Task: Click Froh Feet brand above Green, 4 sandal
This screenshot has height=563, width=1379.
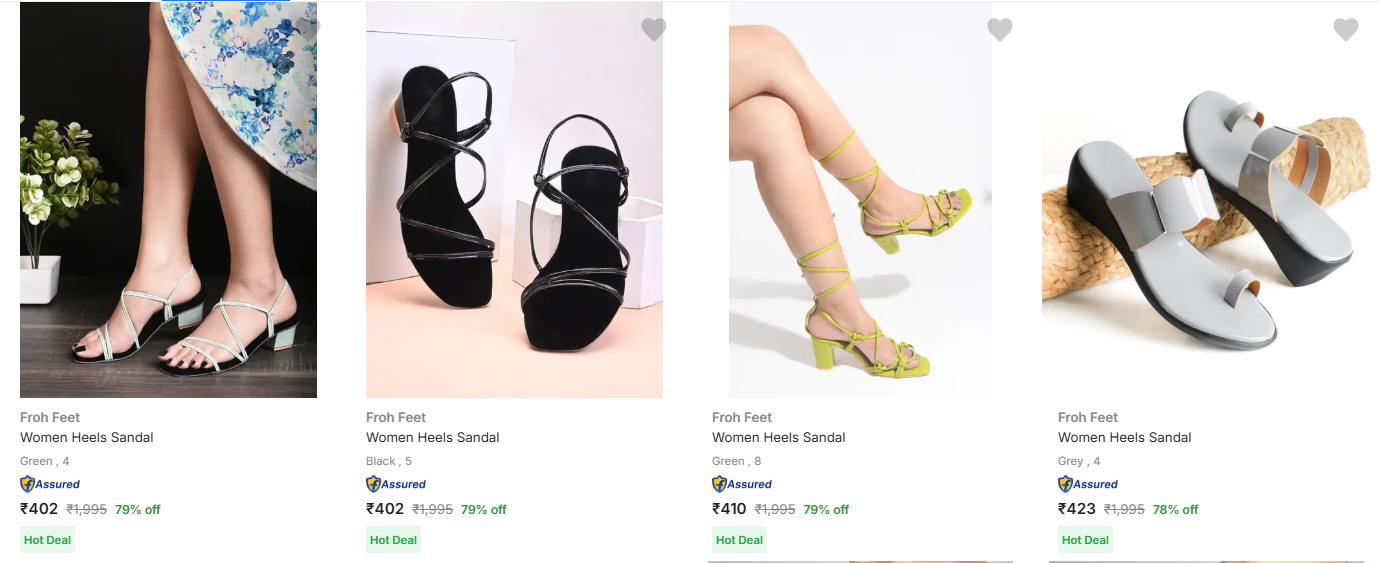Action: (50, 417)
